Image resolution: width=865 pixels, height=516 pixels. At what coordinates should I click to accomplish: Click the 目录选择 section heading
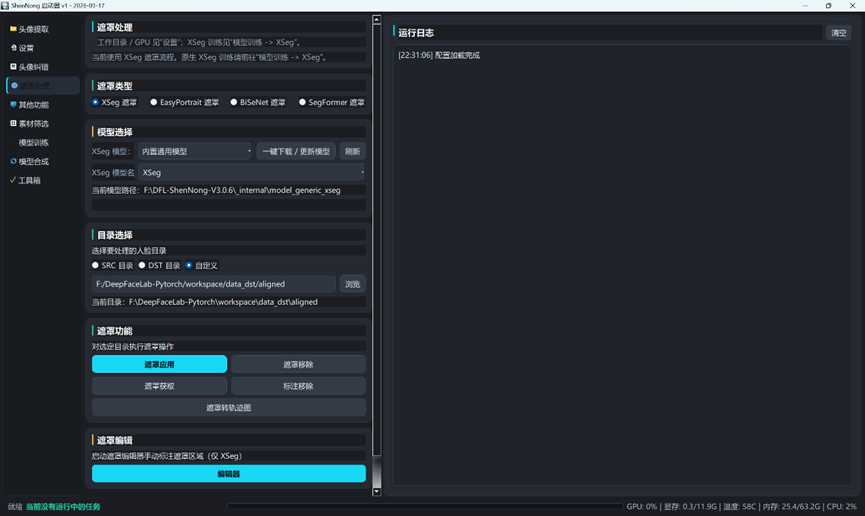point(115,235)
